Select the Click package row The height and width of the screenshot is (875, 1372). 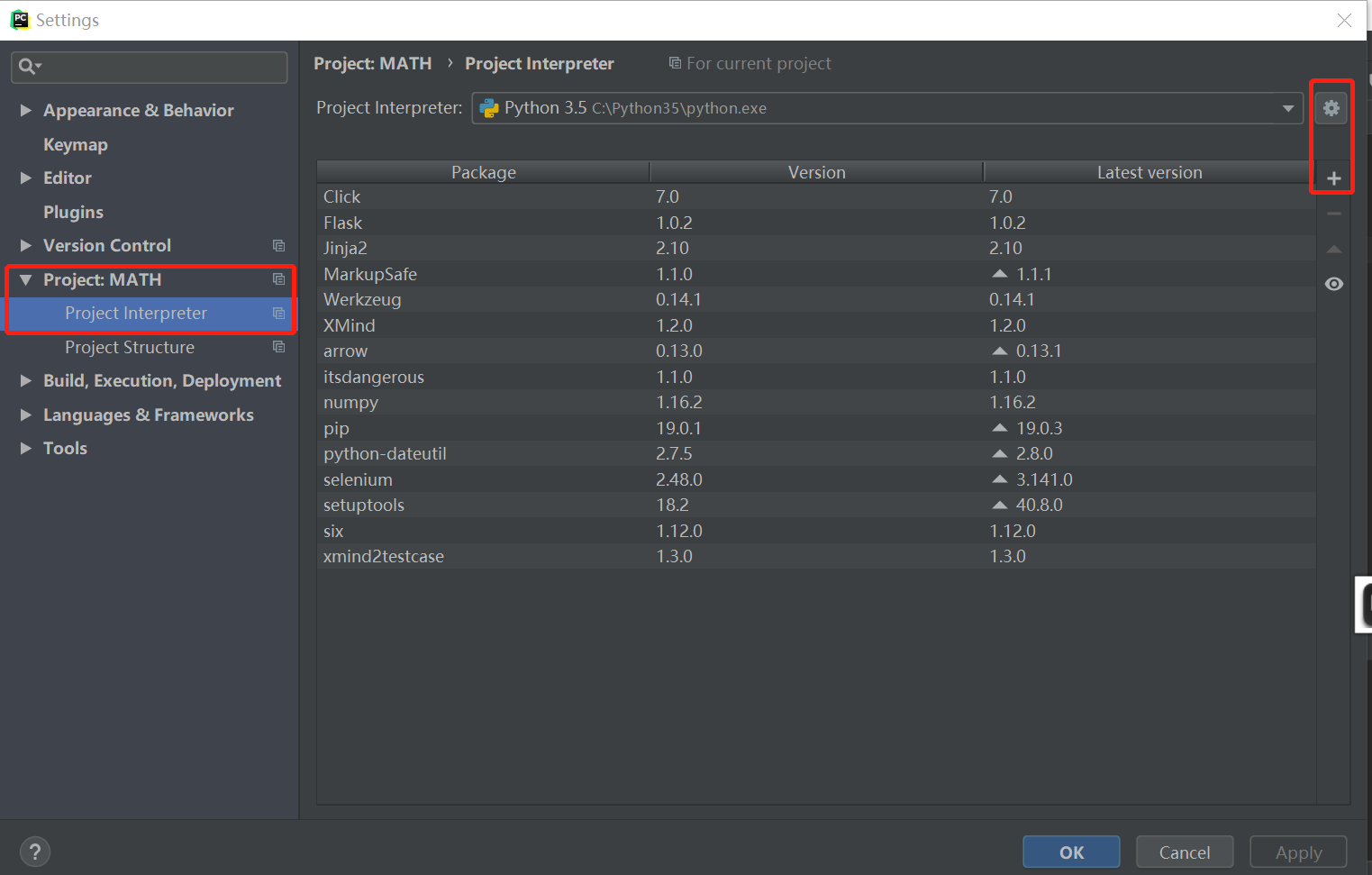point(816,196)
